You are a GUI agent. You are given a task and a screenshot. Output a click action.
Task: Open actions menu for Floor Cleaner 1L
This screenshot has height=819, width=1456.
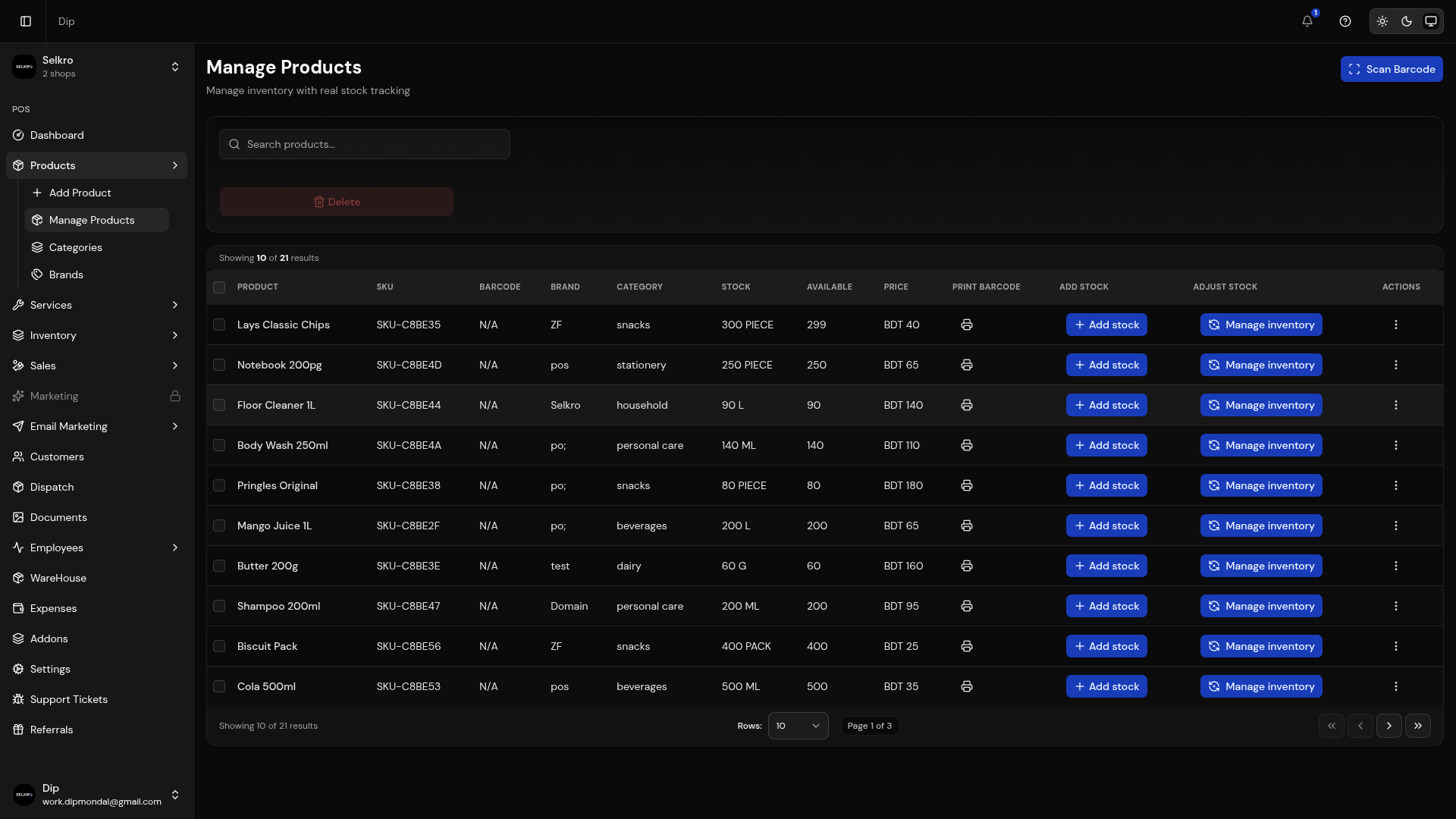click(x=1396, y=405)
